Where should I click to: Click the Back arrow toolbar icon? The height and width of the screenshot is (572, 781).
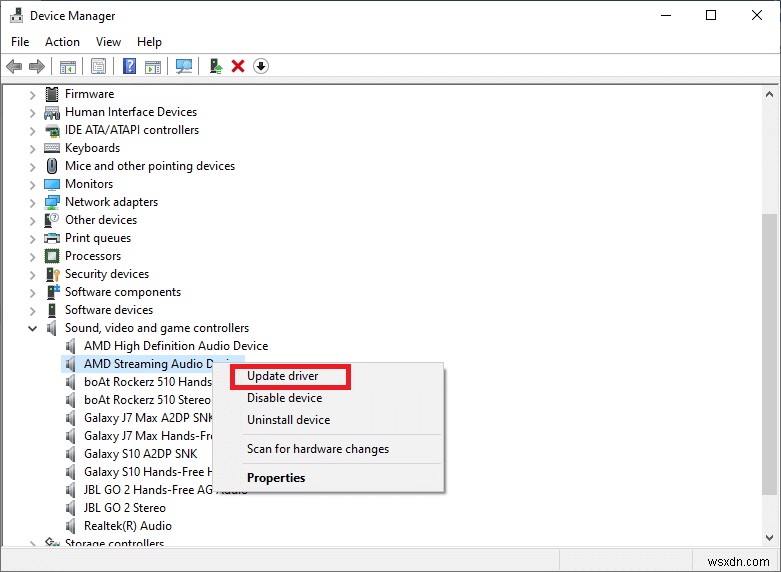(x=14, y=66)
